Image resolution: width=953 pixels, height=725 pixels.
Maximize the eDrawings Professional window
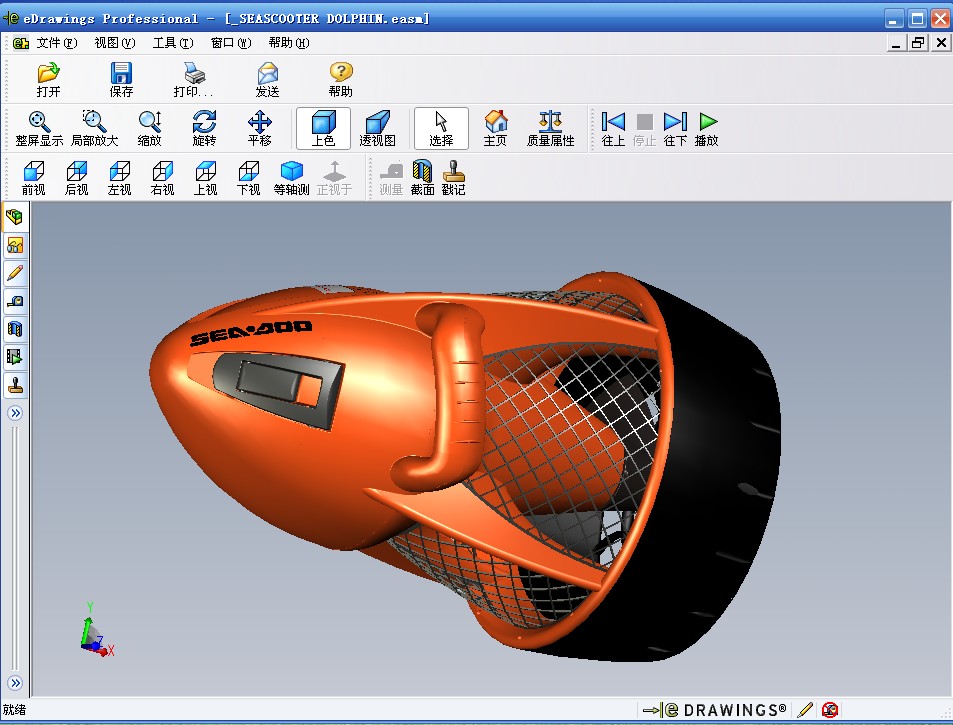coord(917,19)
